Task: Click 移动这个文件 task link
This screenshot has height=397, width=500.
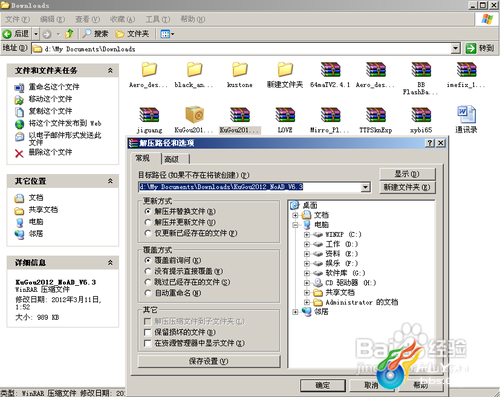Action: click(x=50, y=99)
